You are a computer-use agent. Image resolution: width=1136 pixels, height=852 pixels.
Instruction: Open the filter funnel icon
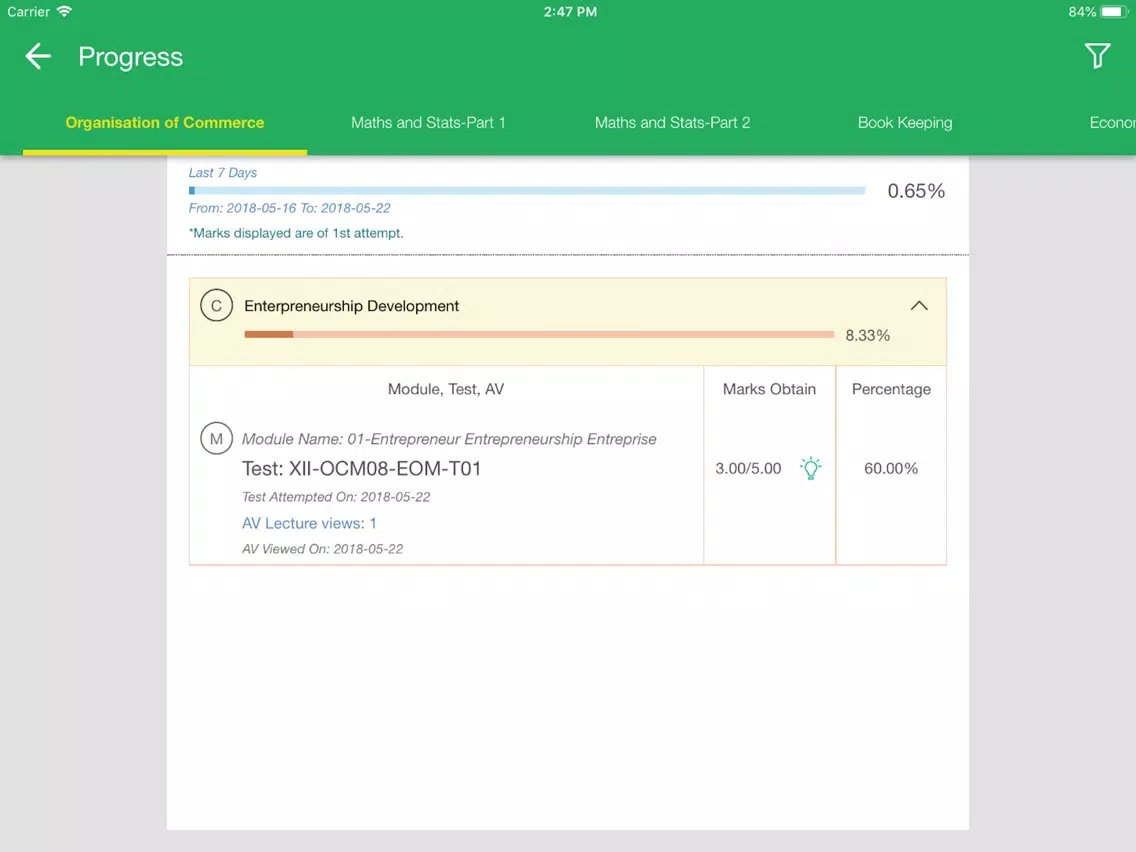(x=1097, y=56)
